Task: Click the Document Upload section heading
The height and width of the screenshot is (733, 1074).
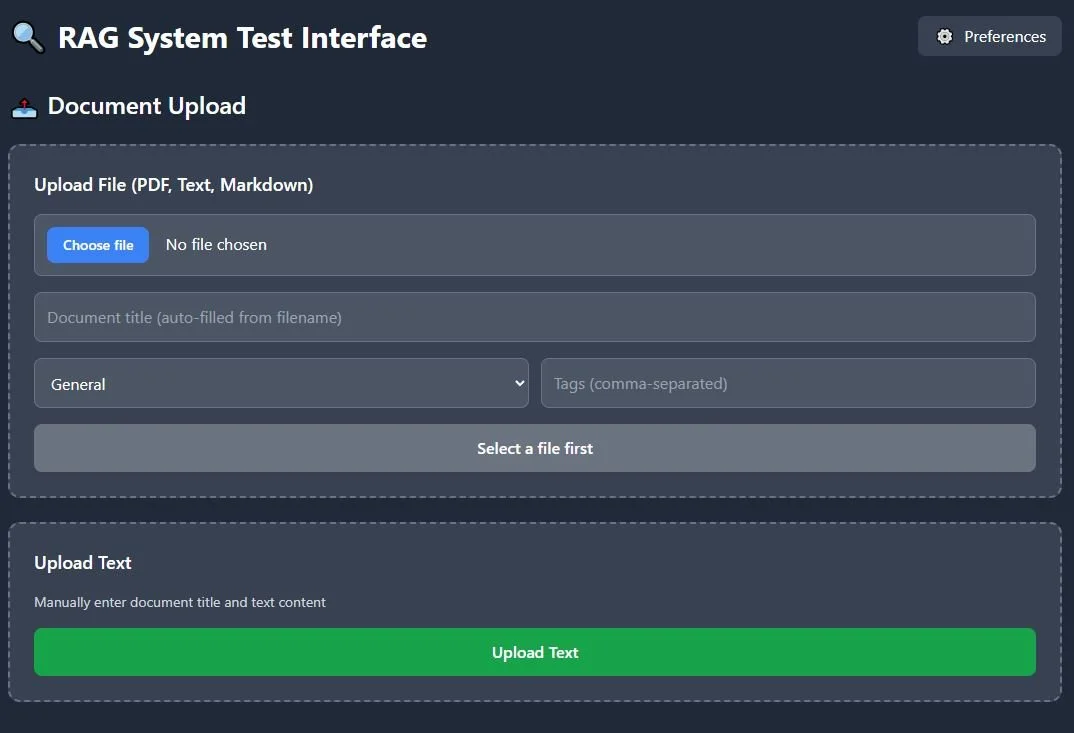Action: click(146, 107)
